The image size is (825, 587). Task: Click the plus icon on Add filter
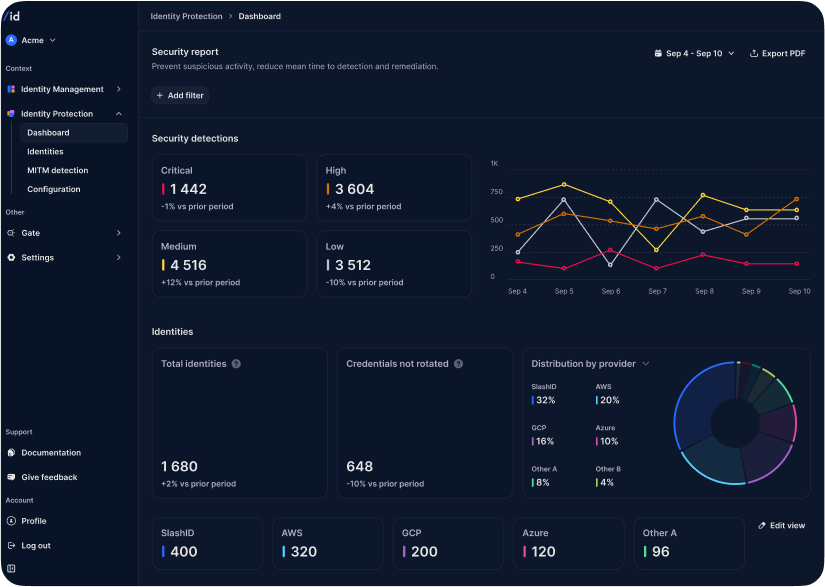point(160,95)
